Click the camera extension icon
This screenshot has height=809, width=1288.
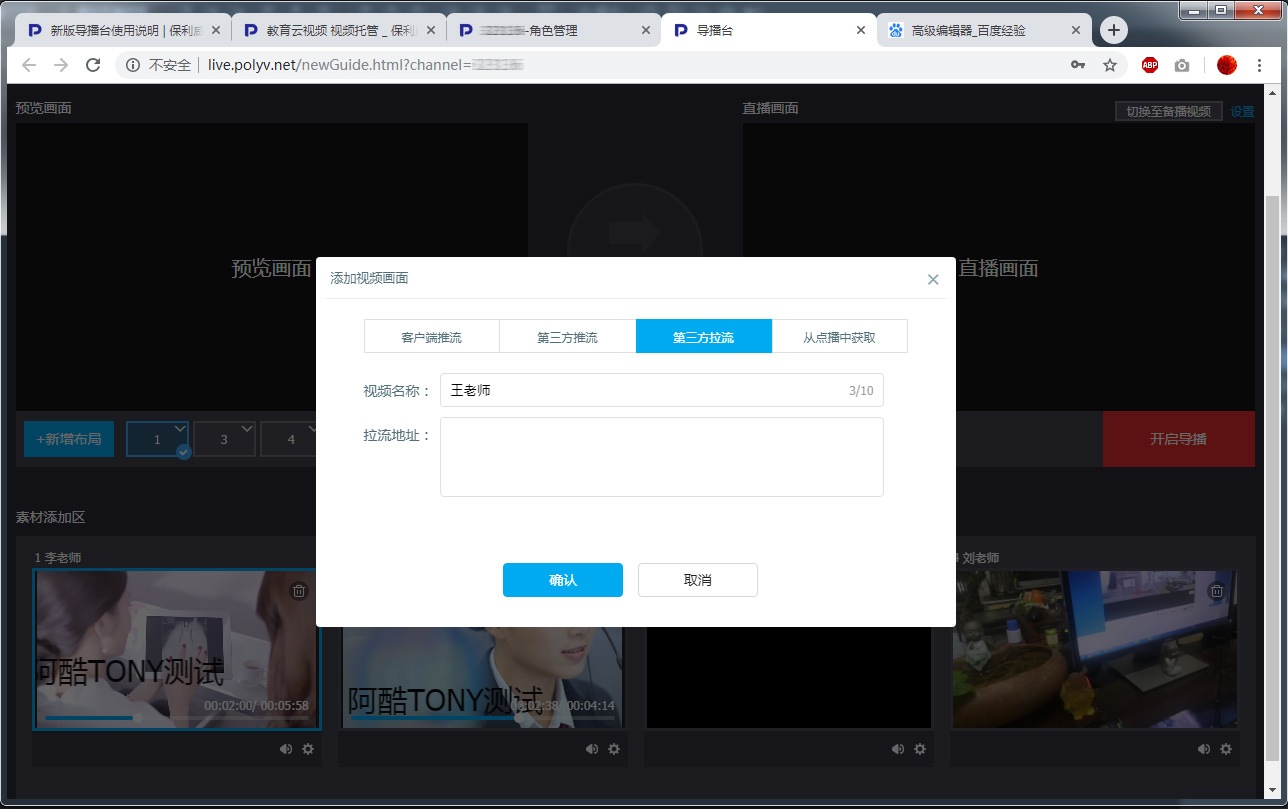(x=1182, y=65)
